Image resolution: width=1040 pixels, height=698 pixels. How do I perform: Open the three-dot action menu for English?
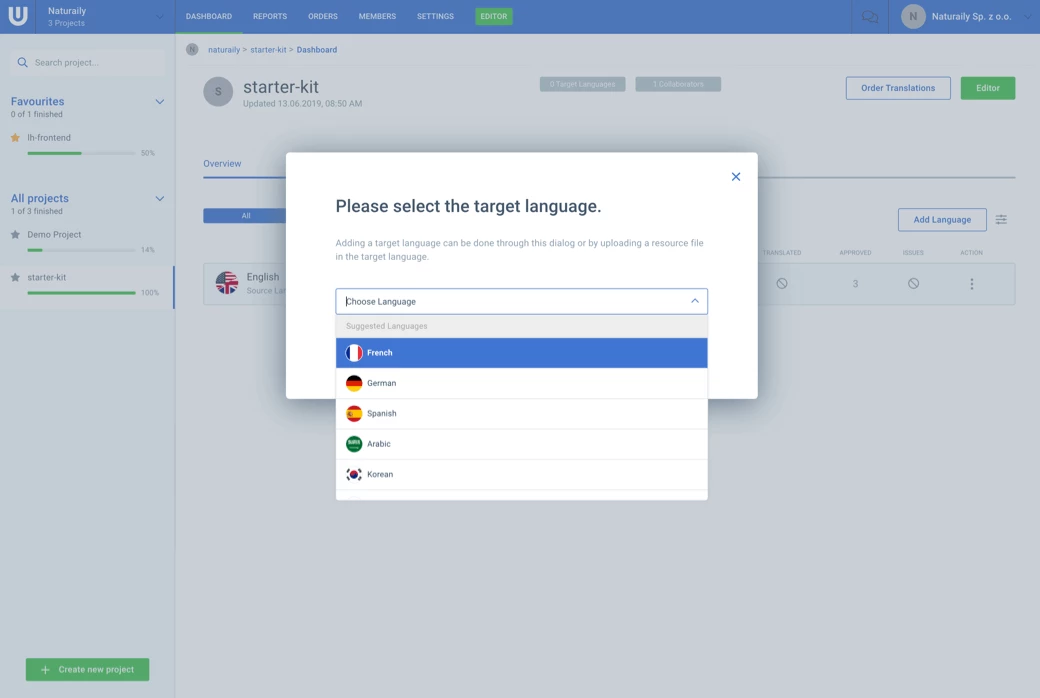pos(972,284)
